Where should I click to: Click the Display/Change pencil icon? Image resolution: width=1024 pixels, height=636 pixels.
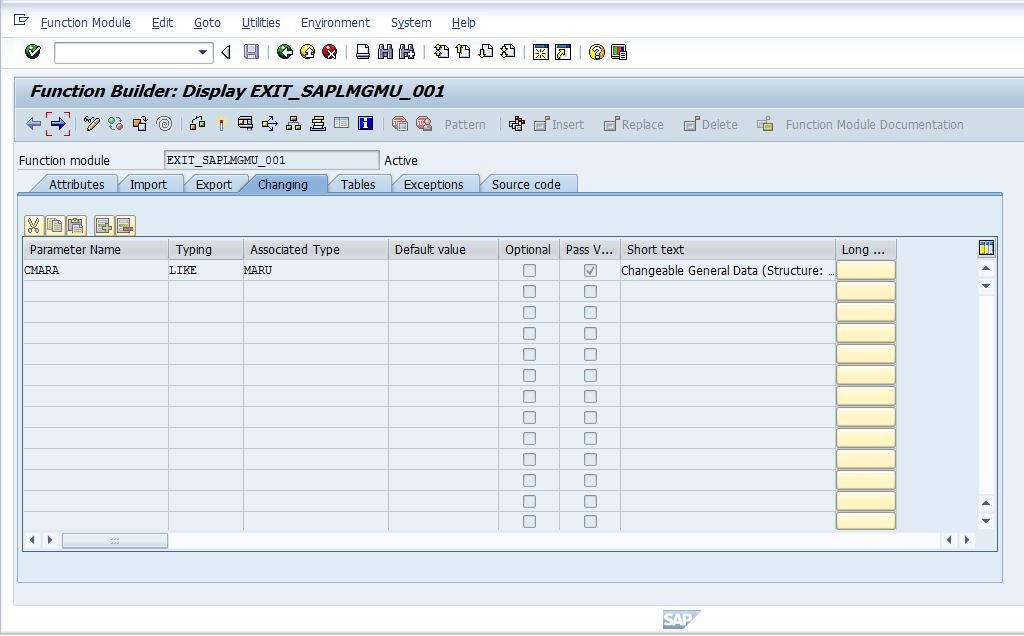click(91, 123)
